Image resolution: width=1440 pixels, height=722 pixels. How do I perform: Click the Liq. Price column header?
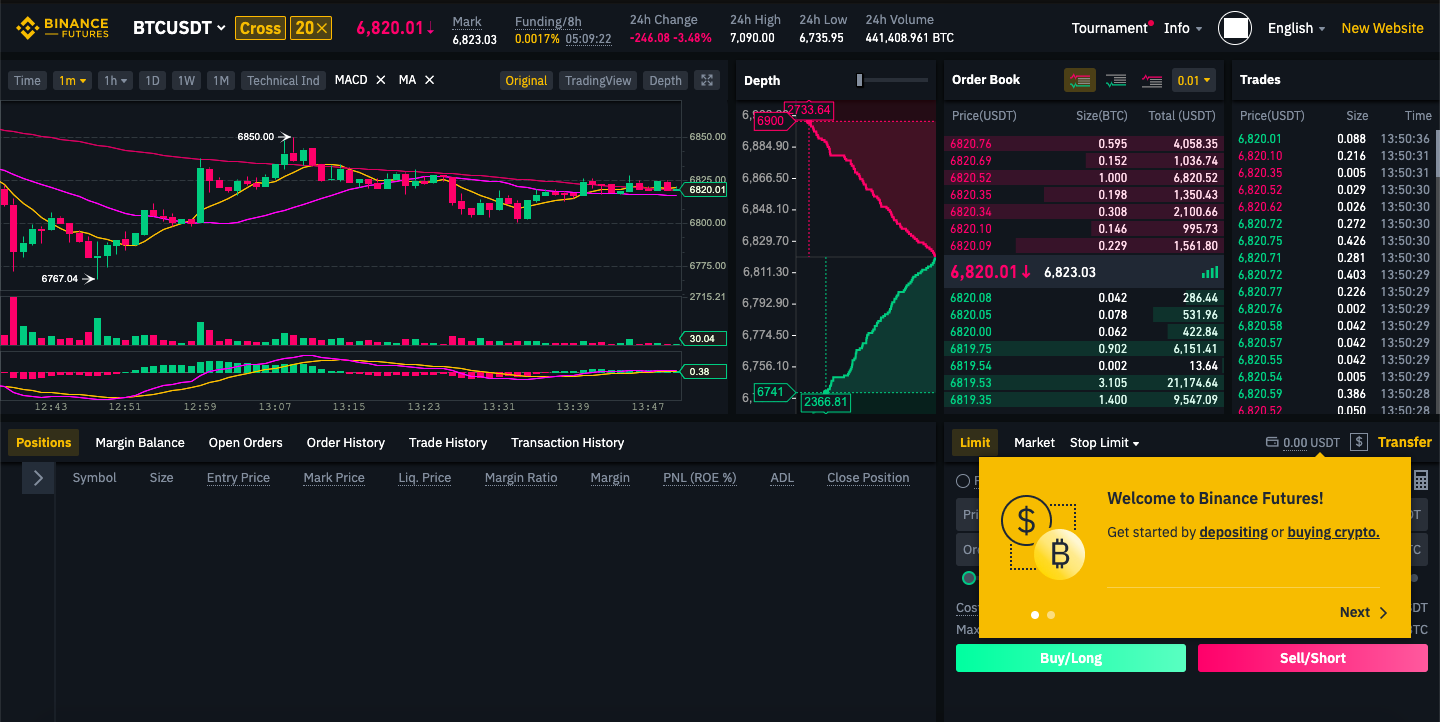click(425, 478)
